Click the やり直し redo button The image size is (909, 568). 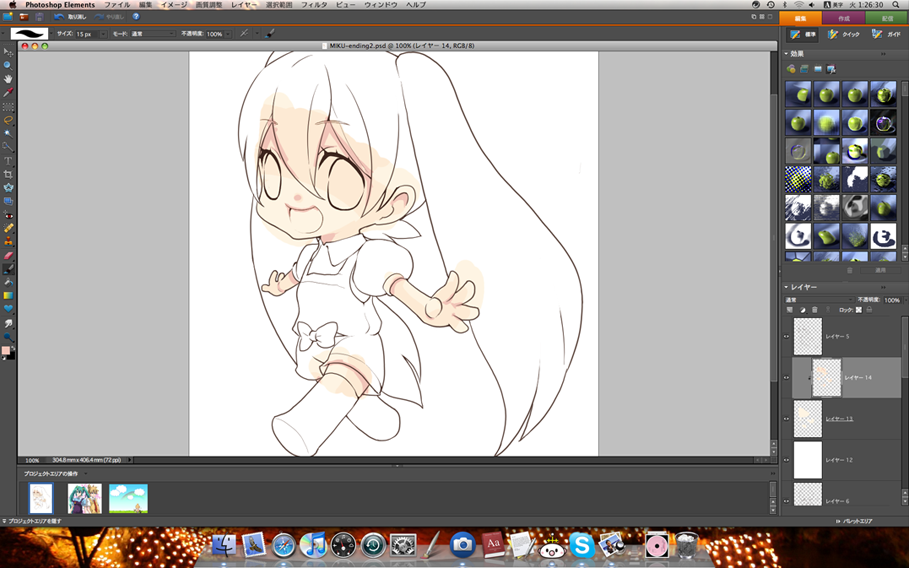(110, 17)
